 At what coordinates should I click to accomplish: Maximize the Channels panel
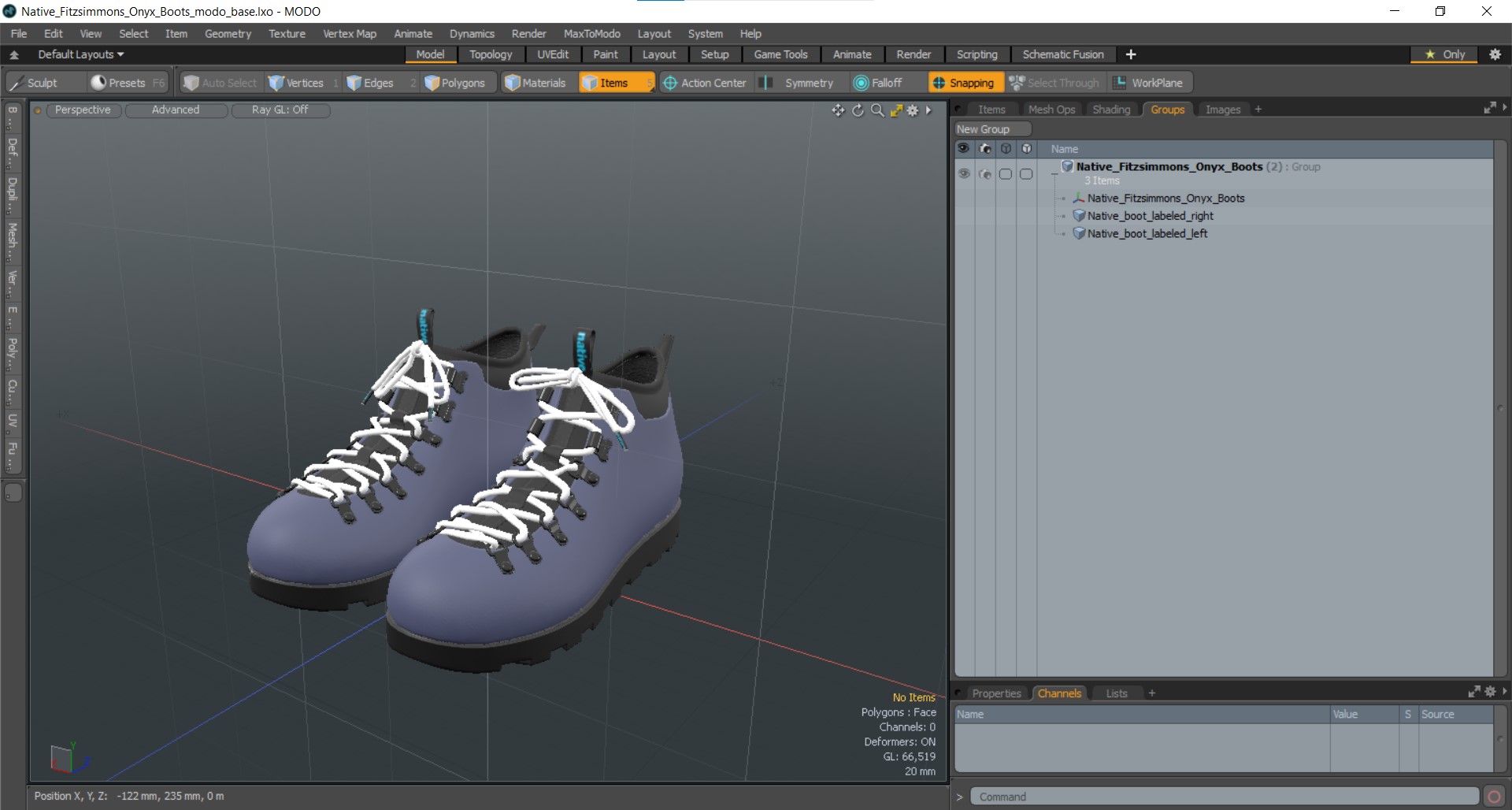(1474, 692)
